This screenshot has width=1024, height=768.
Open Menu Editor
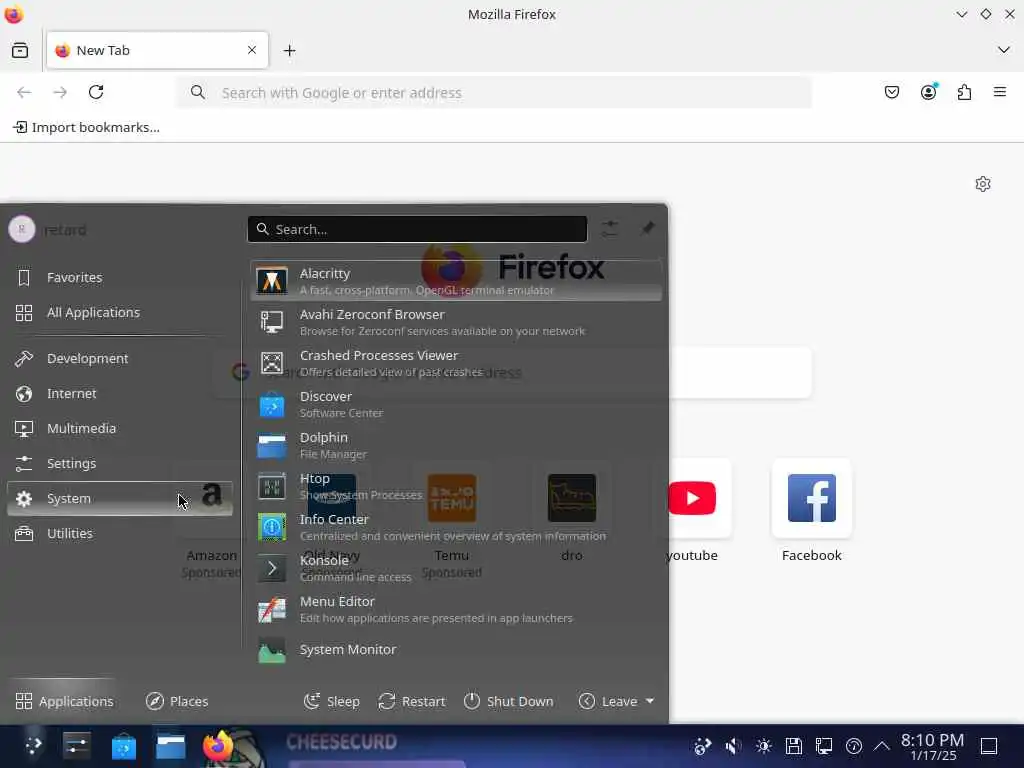456,609
